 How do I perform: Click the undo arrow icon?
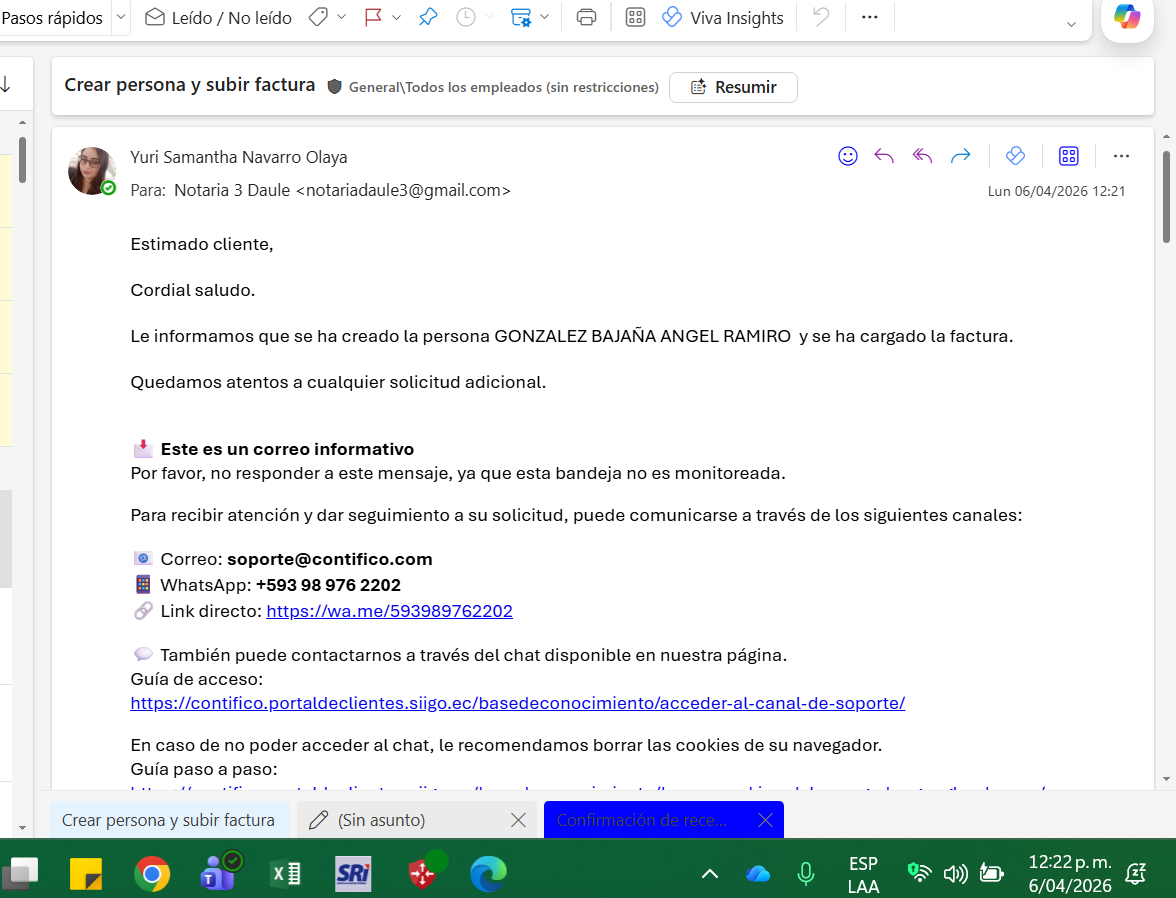coord(822,17)
